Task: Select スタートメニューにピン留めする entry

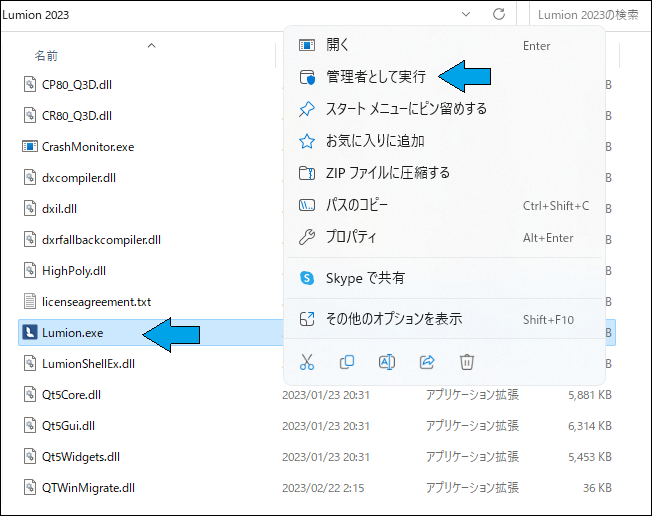Action: pyautogui.click(x=444, y=109)
